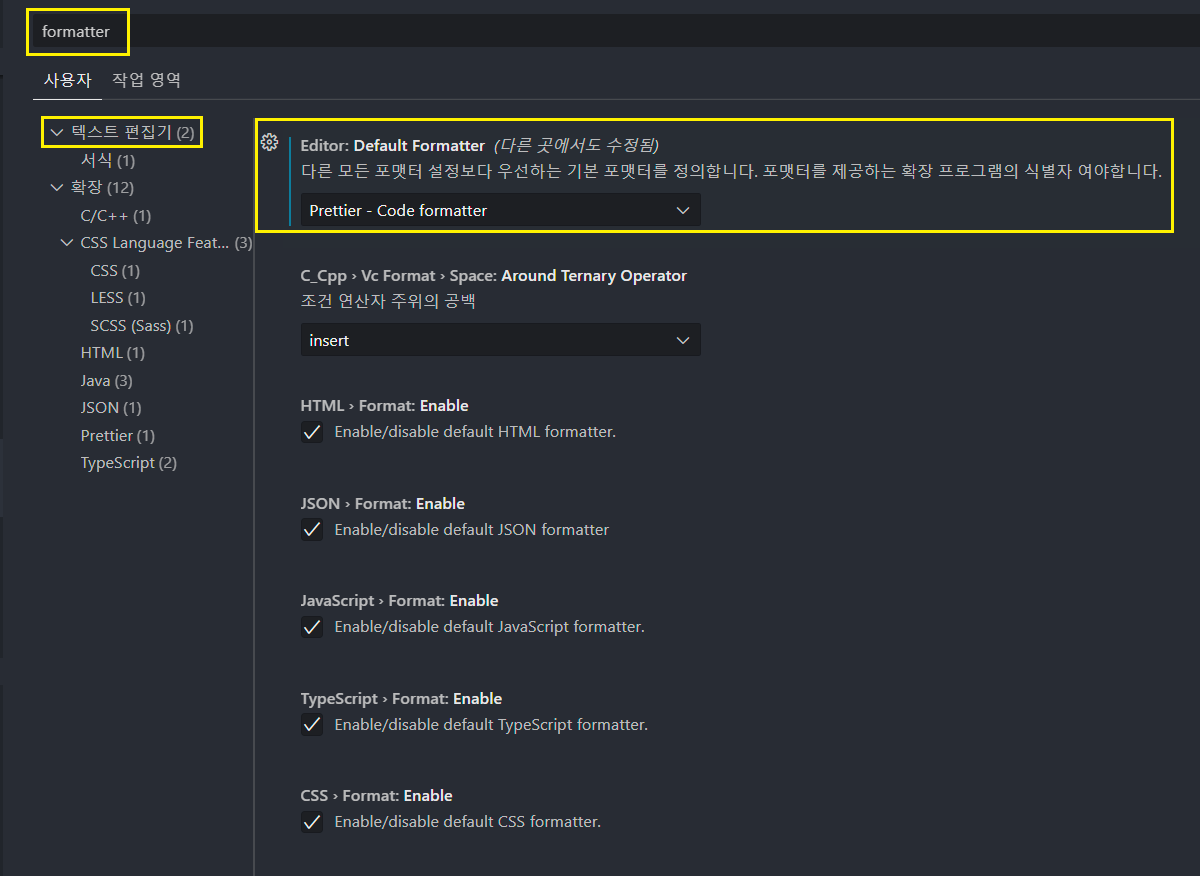Image resolution: width=1200 pixels, height=876 pixels.
Task: Uncheck the TypeScript Format Enable checkbox
Action: pos(312,725)
